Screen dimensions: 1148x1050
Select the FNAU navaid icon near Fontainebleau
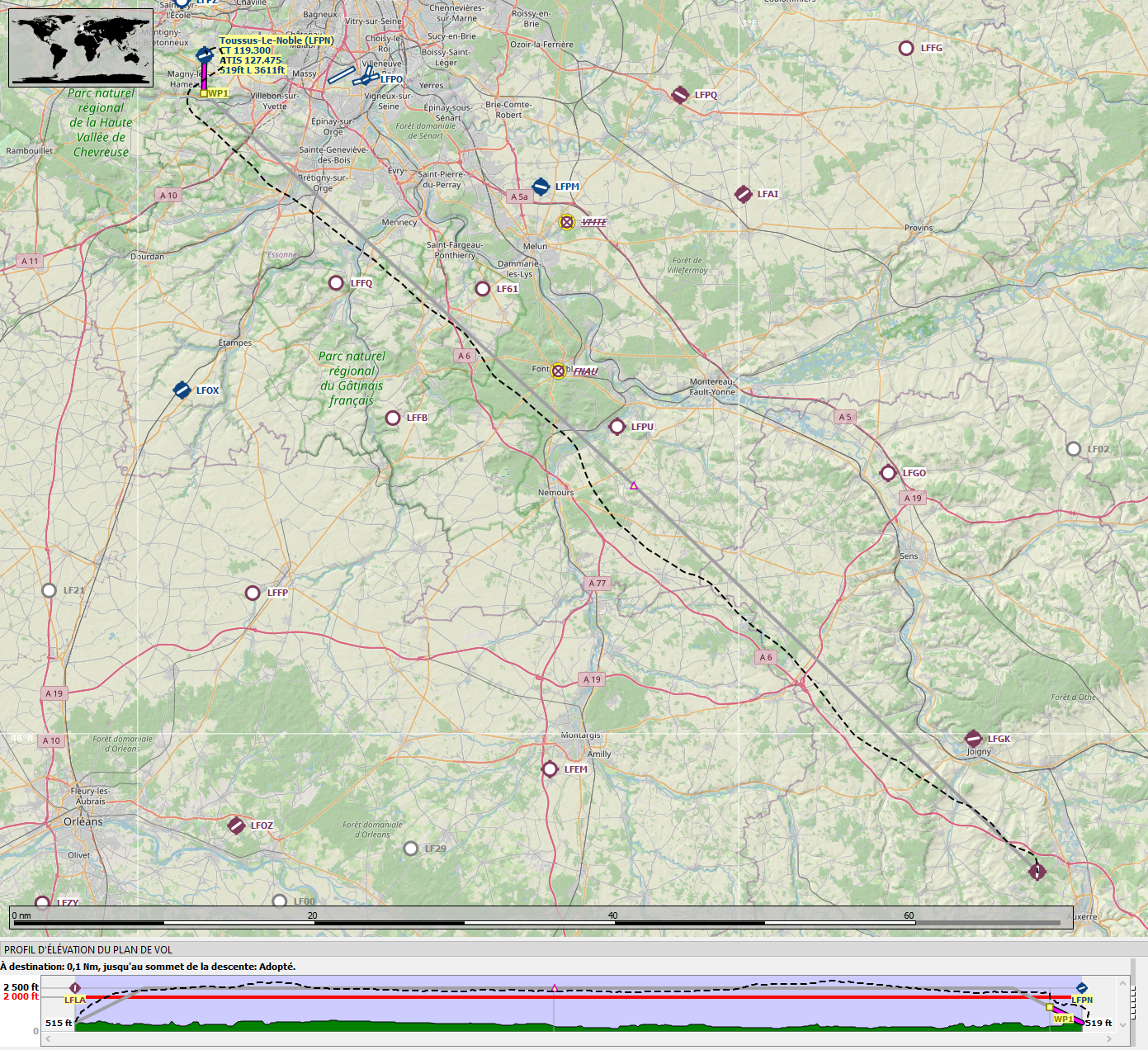559,371
